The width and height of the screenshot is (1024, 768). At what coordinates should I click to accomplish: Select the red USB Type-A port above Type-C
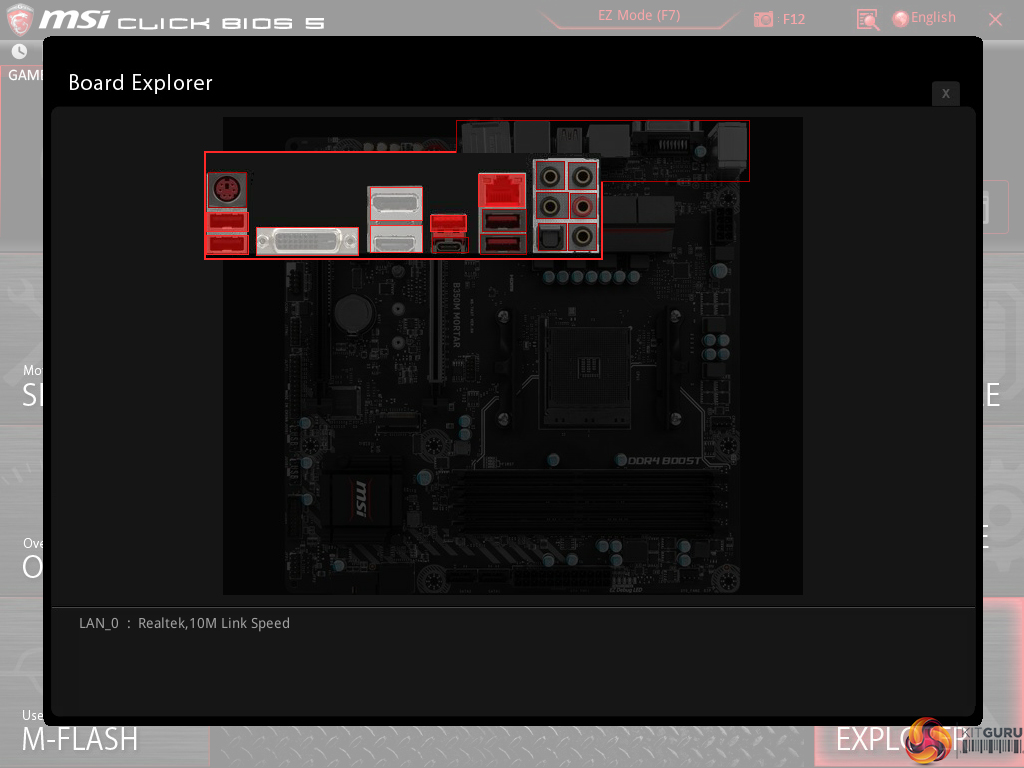point(449,224)
